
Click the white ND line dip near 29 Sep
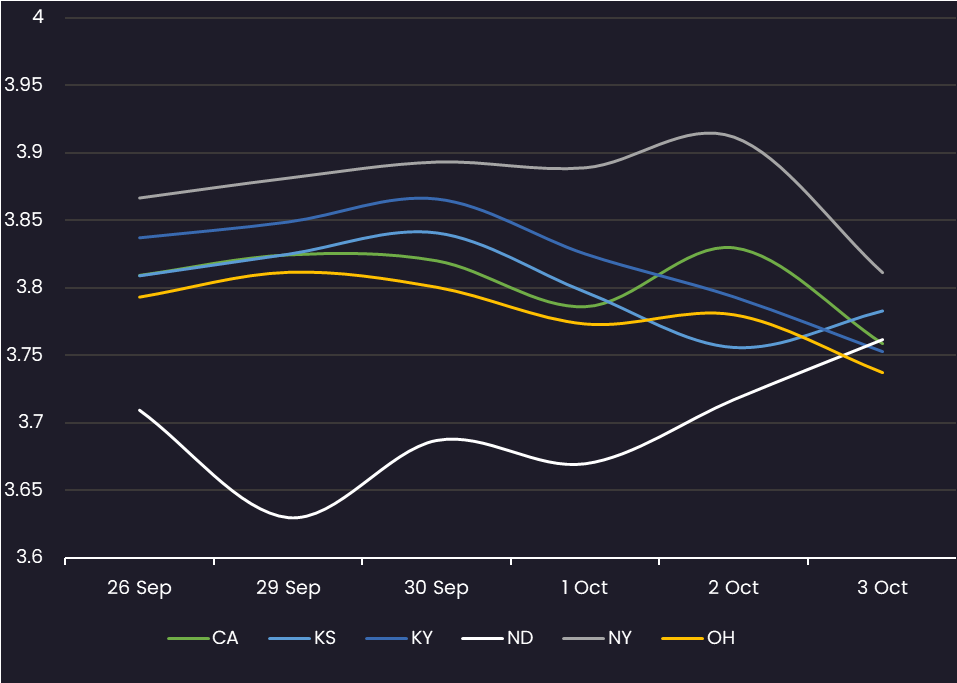(294, 517)
